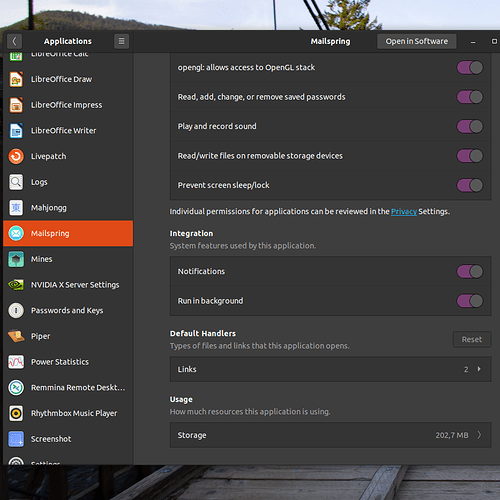The height and width of the screenshot is (500, 500).
Task: Click the LibreOffice Impress icon
Action: [x=16, y=105]
